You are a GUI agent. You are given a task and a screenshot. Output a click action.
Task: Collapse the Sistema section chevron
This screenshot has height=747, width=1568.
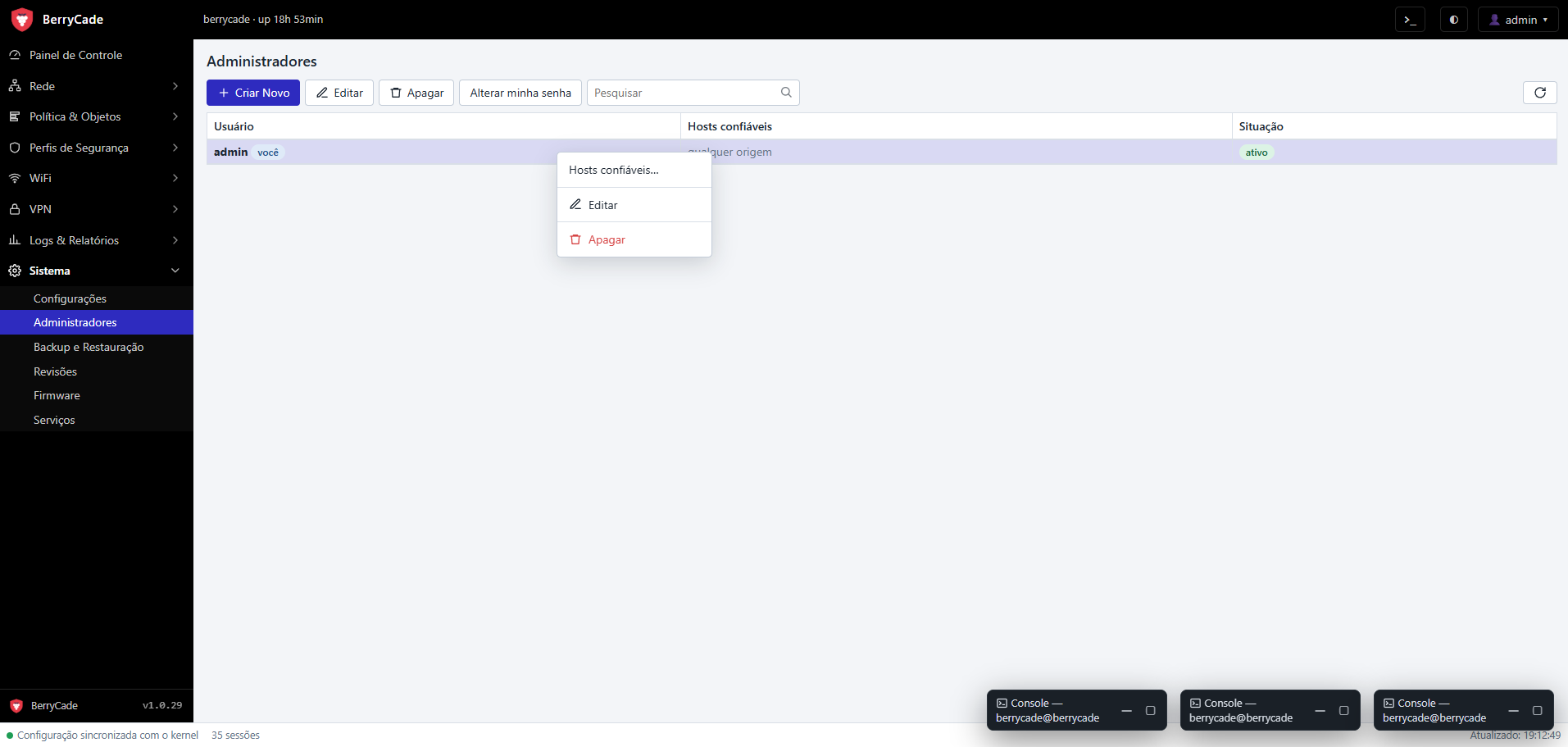(175, 271)
